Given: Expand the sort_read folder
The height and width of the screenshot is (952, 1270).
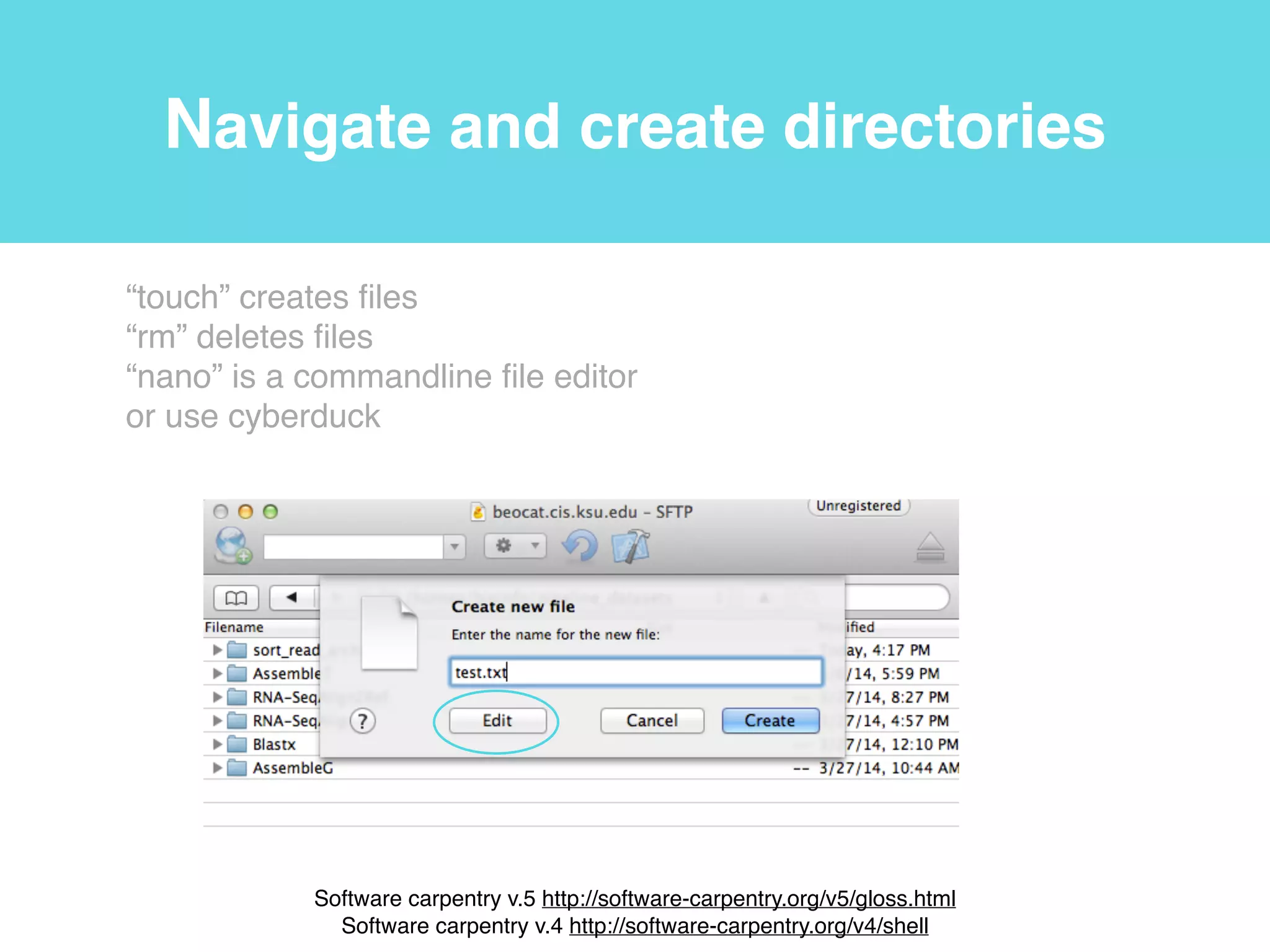Looking at the screenshot, I should tap(217, 650).
